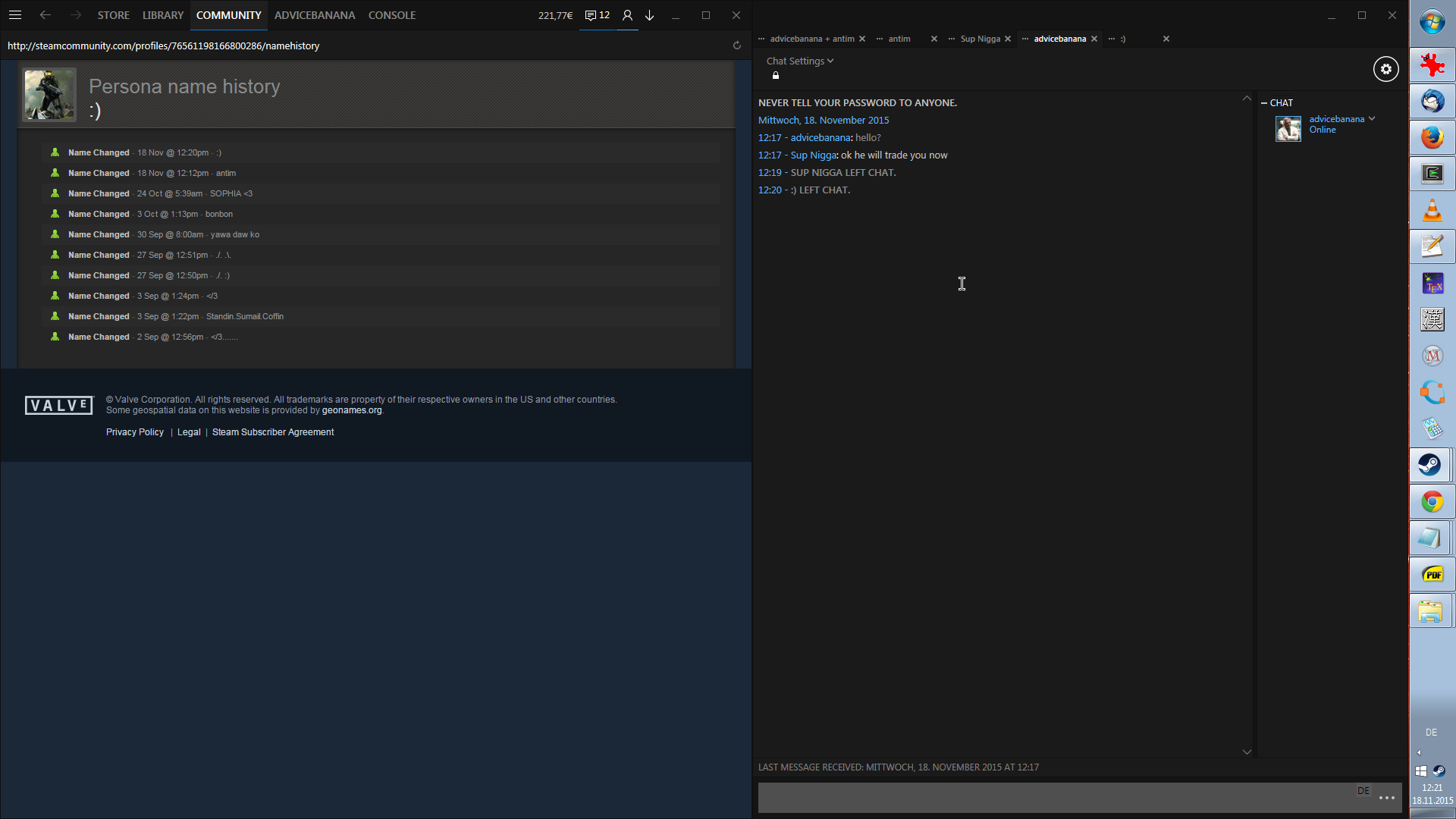The height and width of the screenshot is (819, 1456).
Task: Open the LIBRARY menu
Action: click(x=163, y=15)
